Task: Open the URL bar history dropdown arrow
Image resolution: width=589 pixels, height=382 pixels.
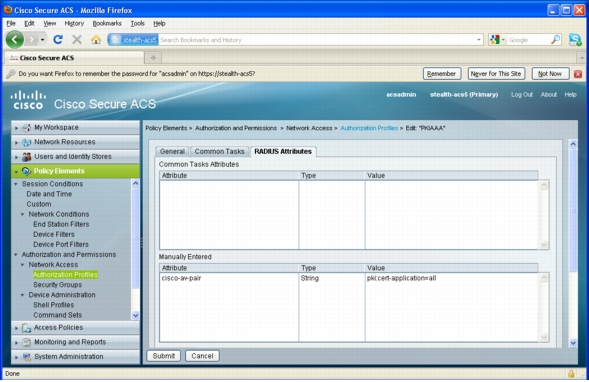Action: click(x=479, y=40)
